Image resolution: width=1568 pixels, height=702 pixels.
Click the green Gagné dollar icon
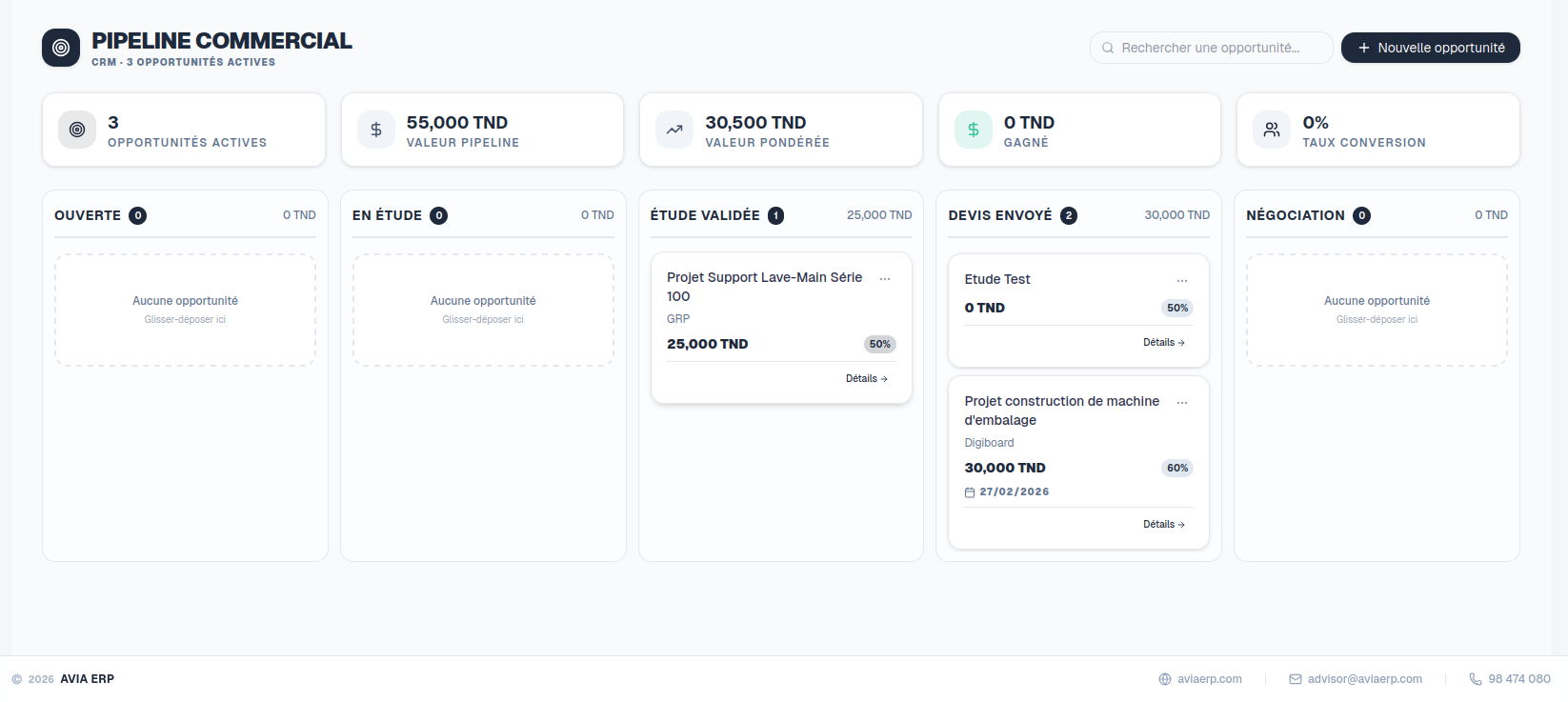pyautogui.click(x=972, y=130)
